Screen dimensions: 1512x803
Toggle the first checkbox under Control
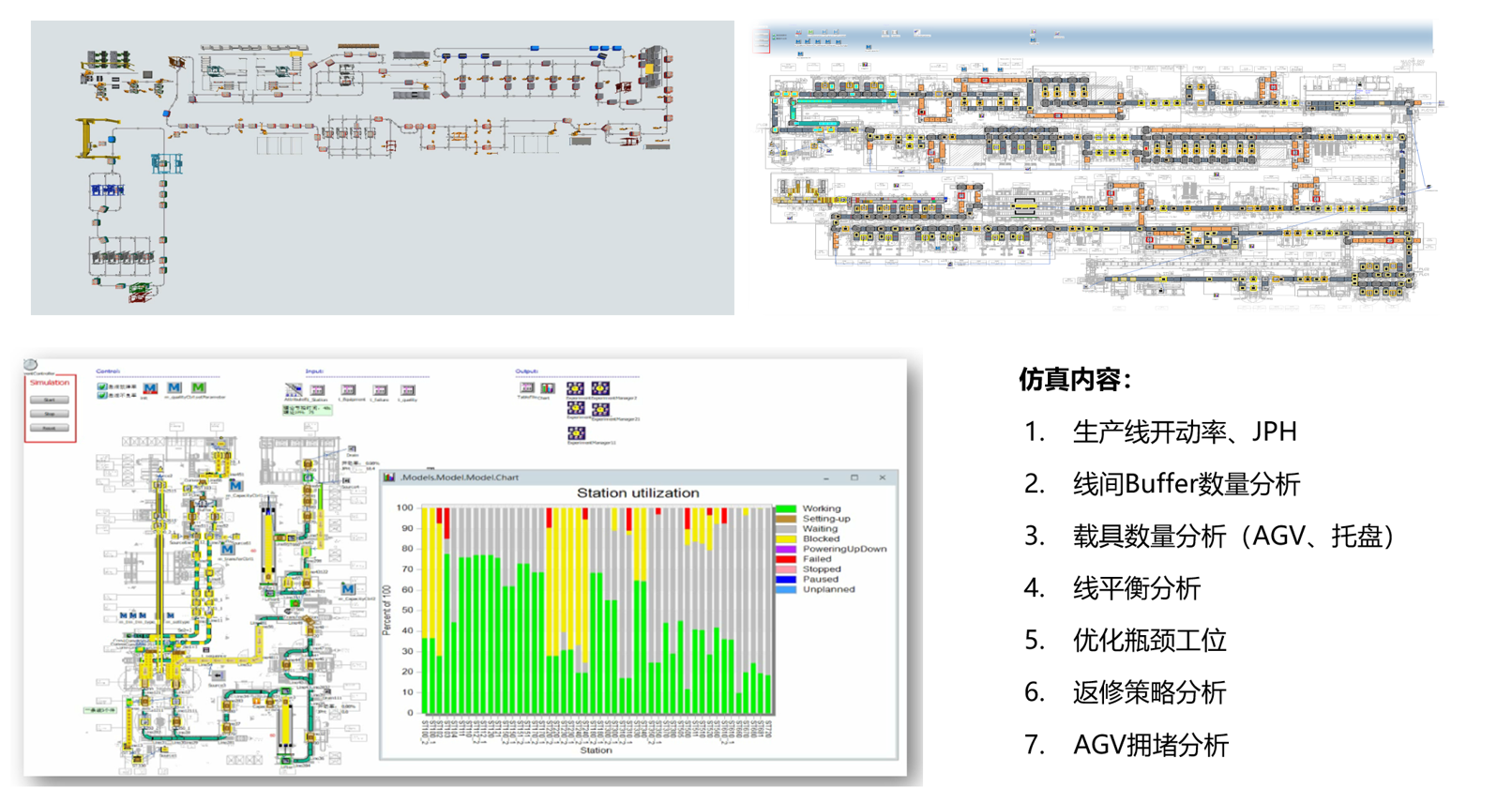(x=102, y=386)
